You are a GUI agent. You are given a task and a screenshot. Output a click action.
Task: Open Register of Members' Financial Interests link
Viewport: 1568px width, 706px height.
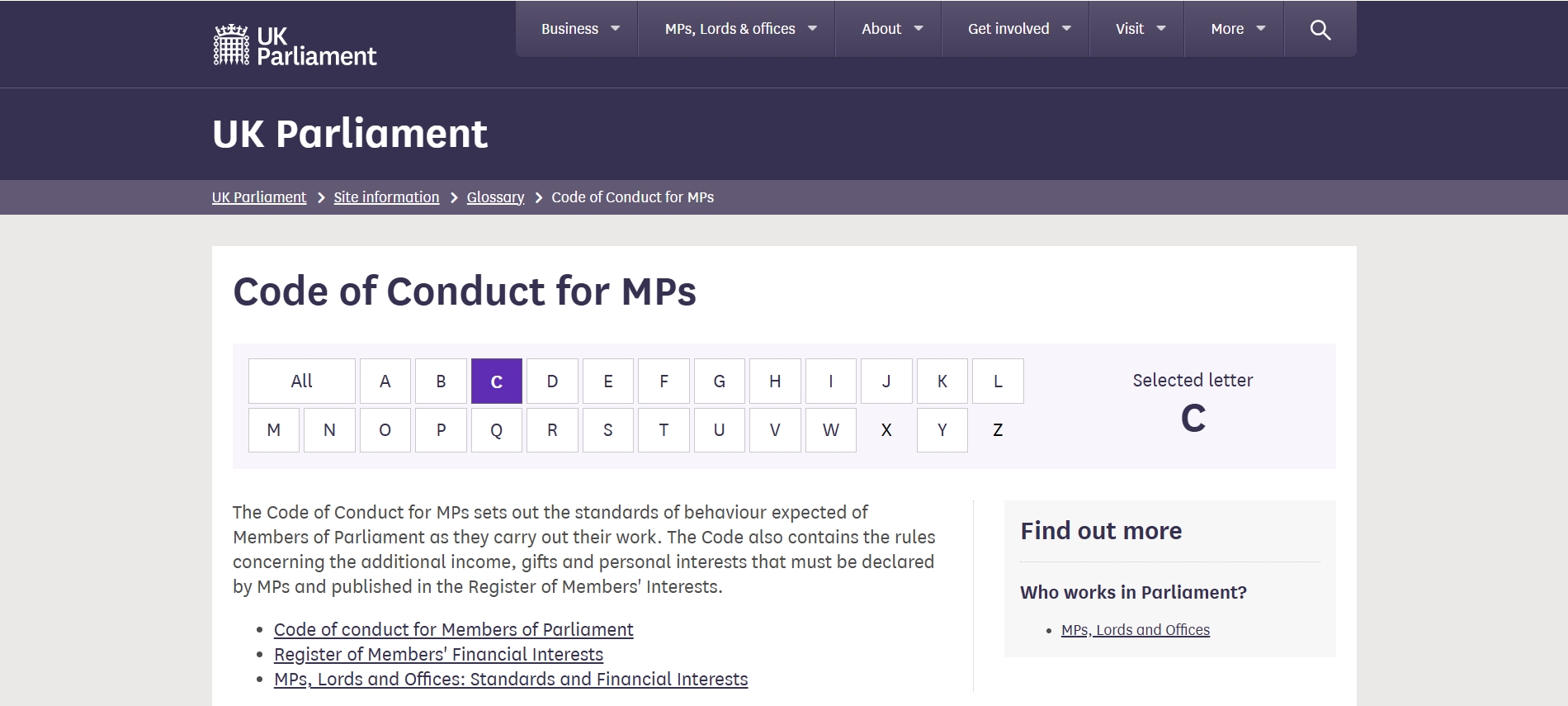point(438,655)
